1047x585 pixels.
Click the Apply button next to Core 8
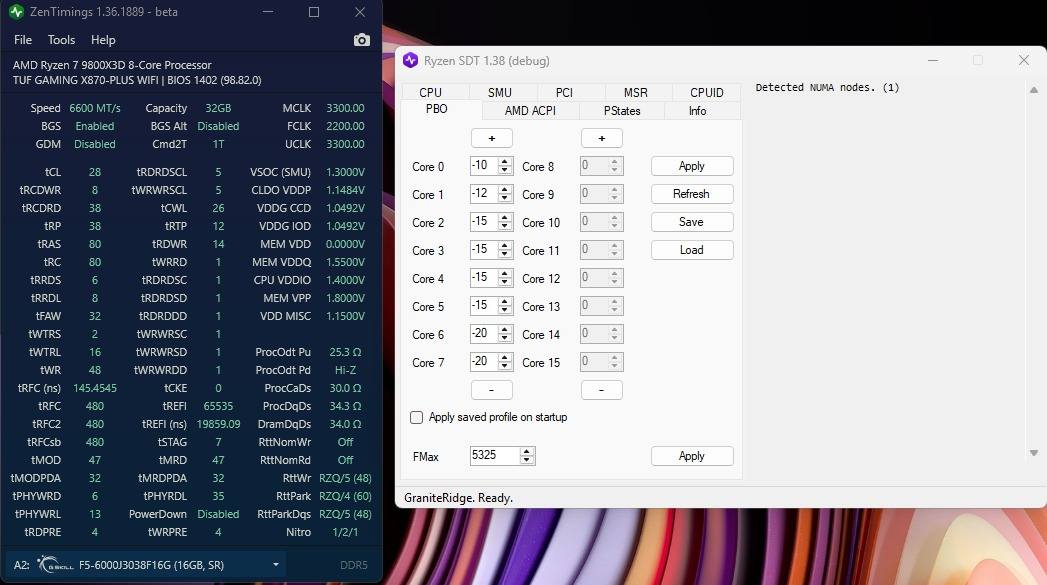tap(692, 166)
